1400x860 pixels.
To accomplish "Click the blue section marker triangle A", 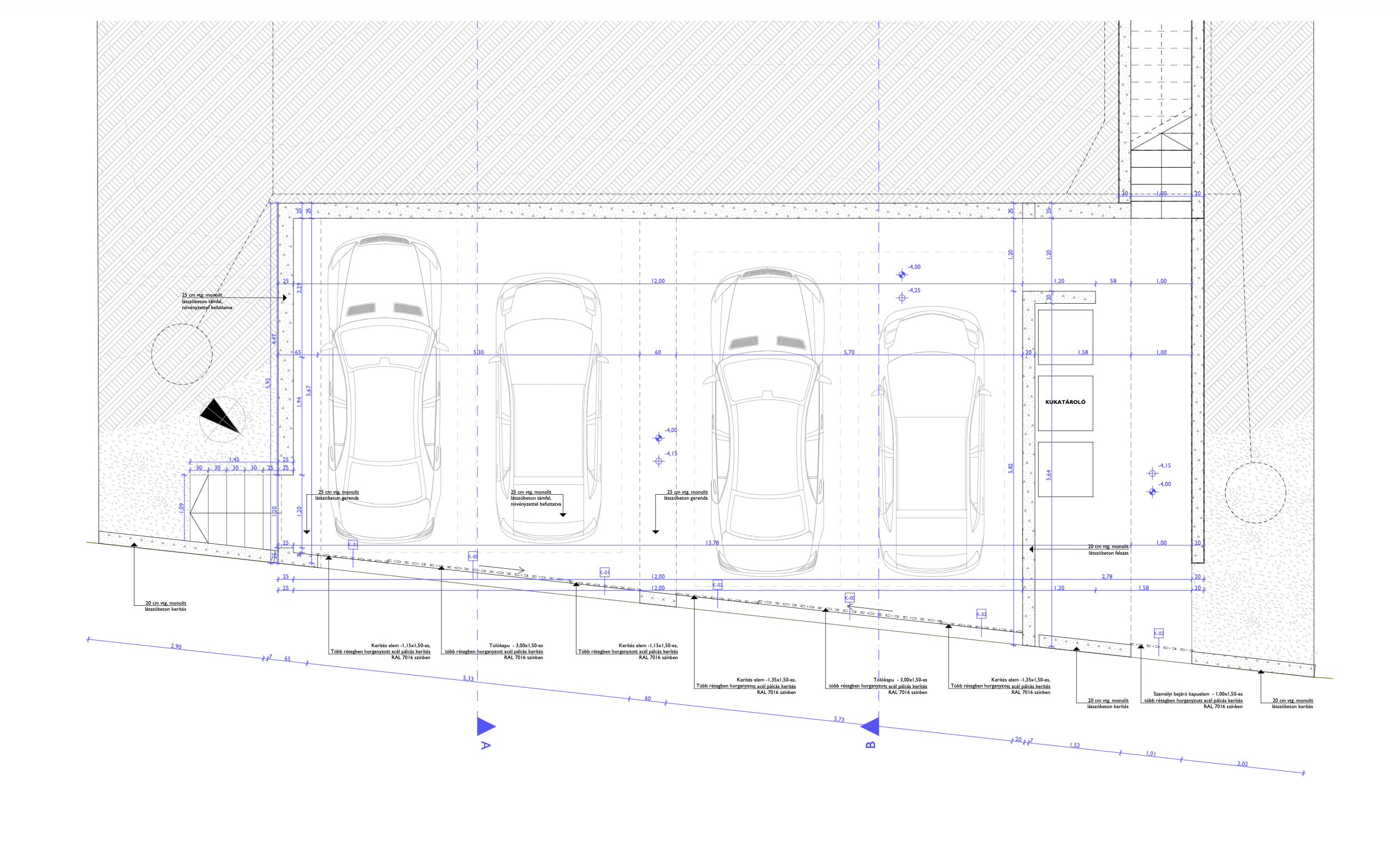I will click(485, 726).
